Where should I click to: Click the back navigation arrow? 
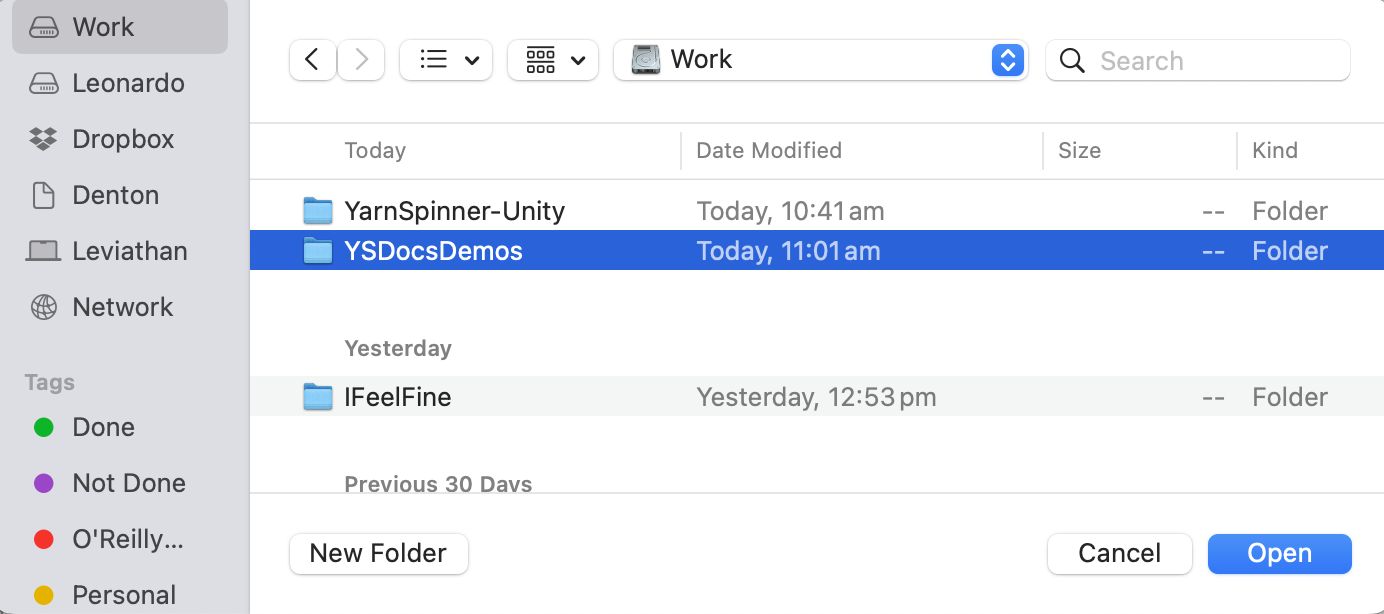tap(312, 60)
